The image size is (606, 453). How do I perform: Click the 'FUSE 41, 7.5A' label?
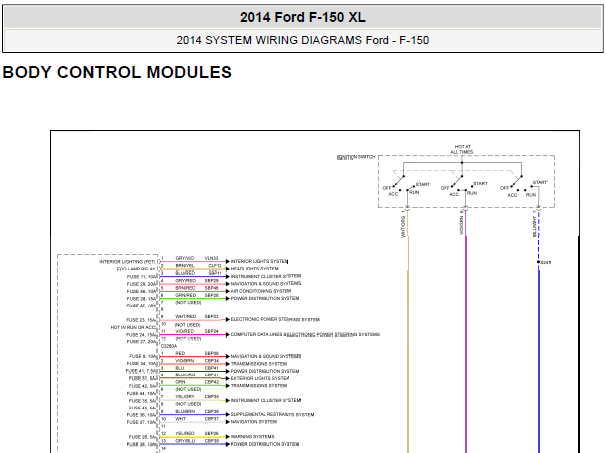coord(141,371)
